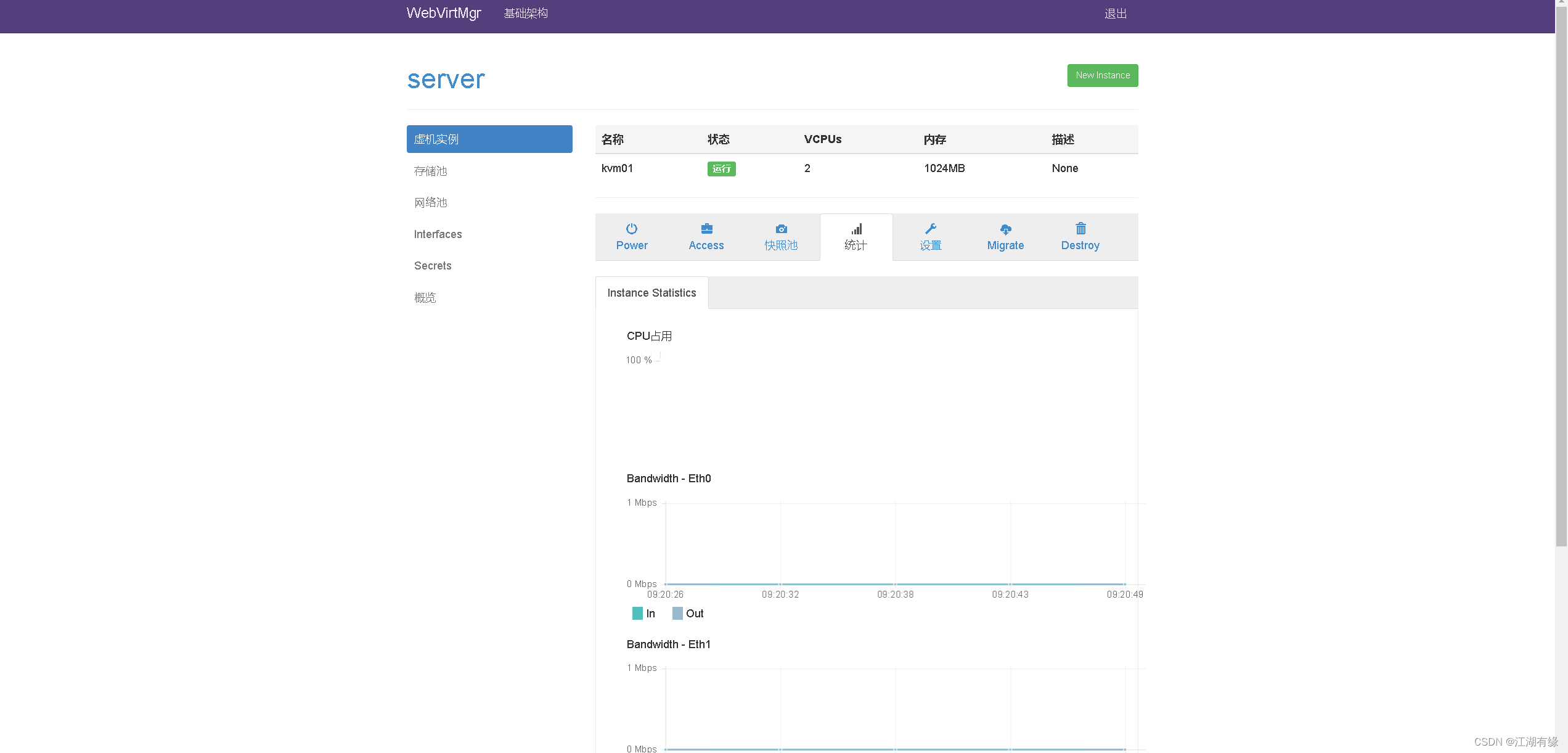
Task: Go to 网络池 in the sidebar
Action: (x=430, y=202)
